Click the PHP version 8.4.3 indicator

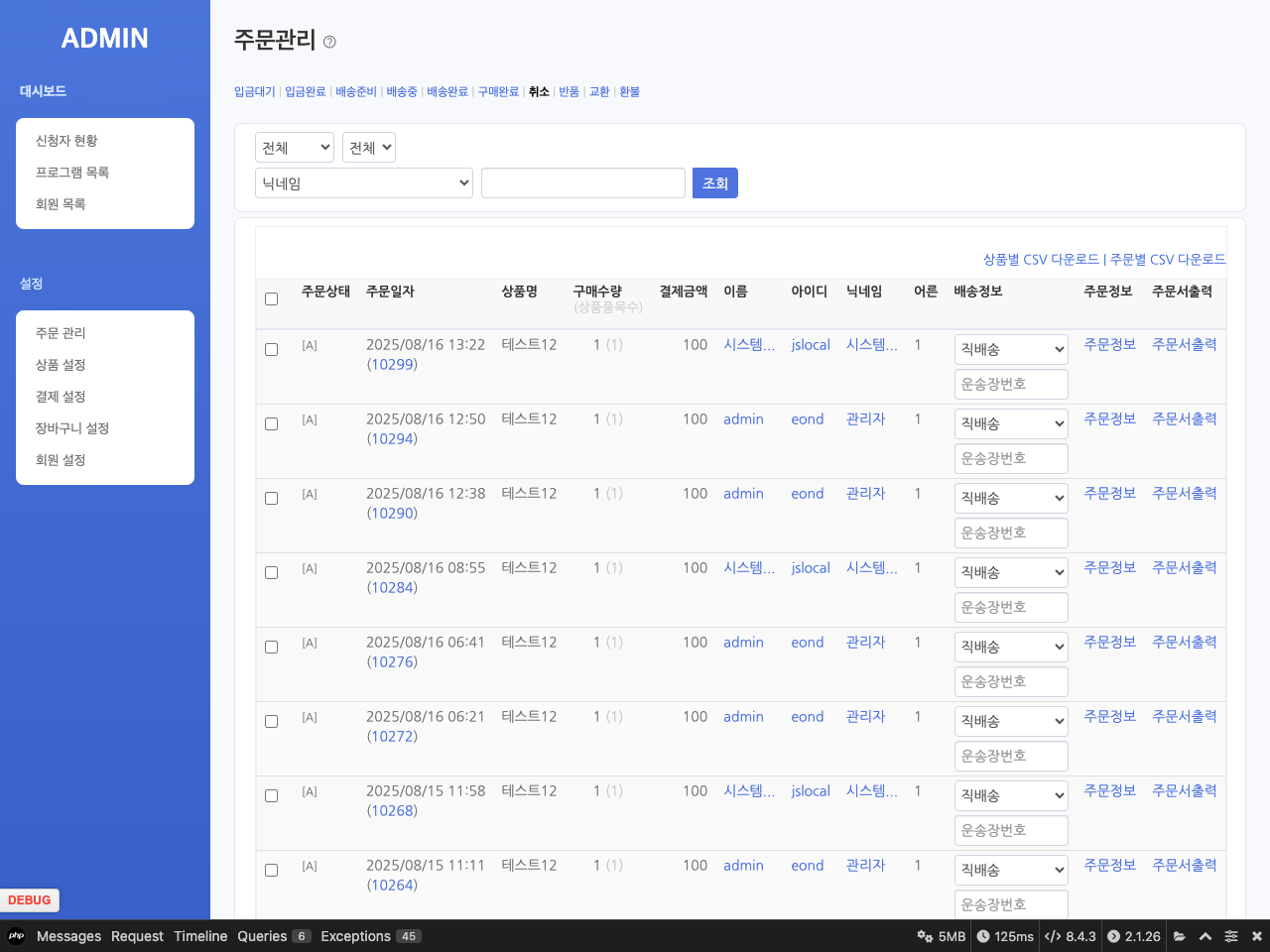[1071, 936]
